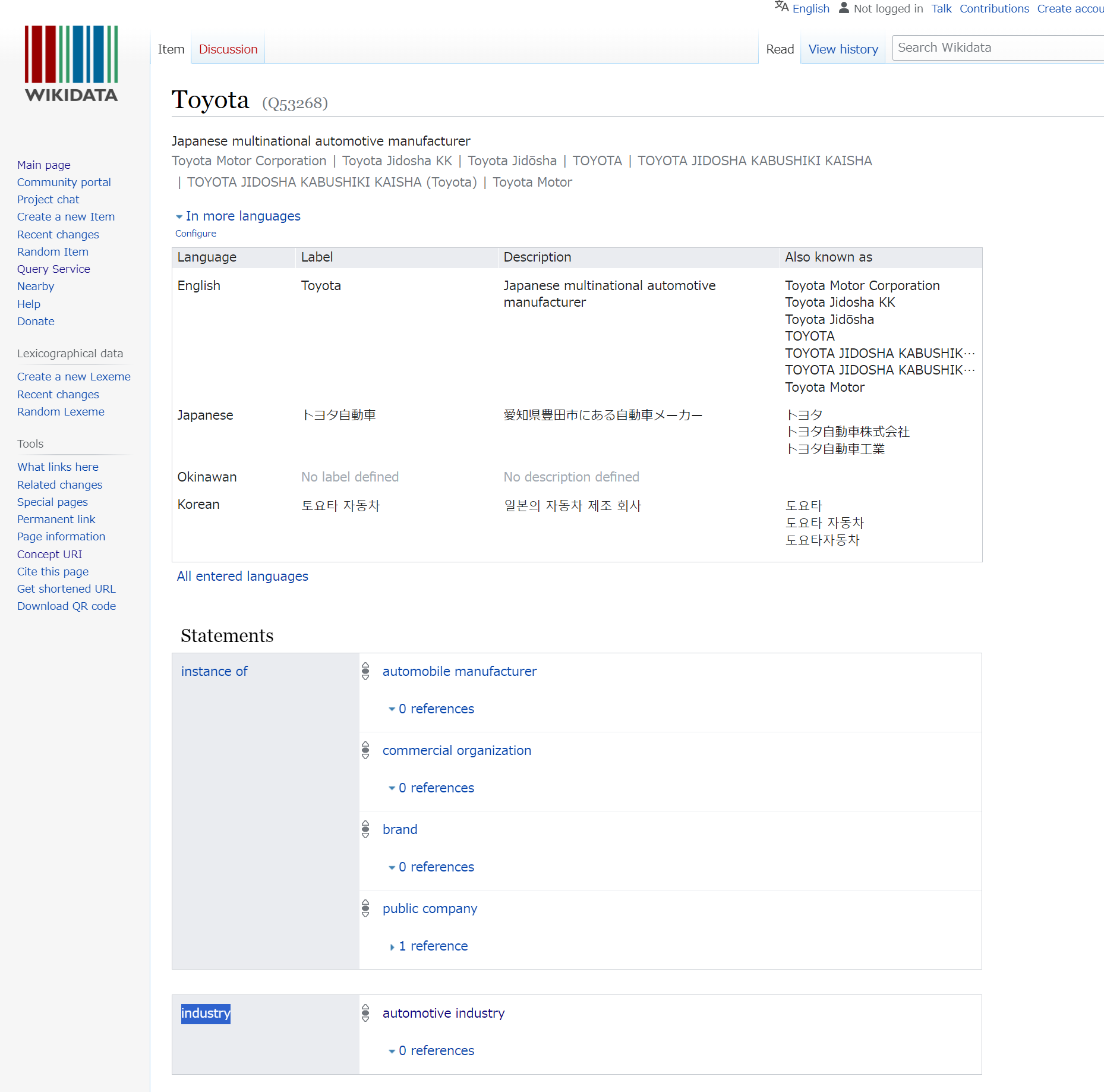Click Permanent link in Tools
The width and height of the screenshot is (1104, 1092).
56,519
